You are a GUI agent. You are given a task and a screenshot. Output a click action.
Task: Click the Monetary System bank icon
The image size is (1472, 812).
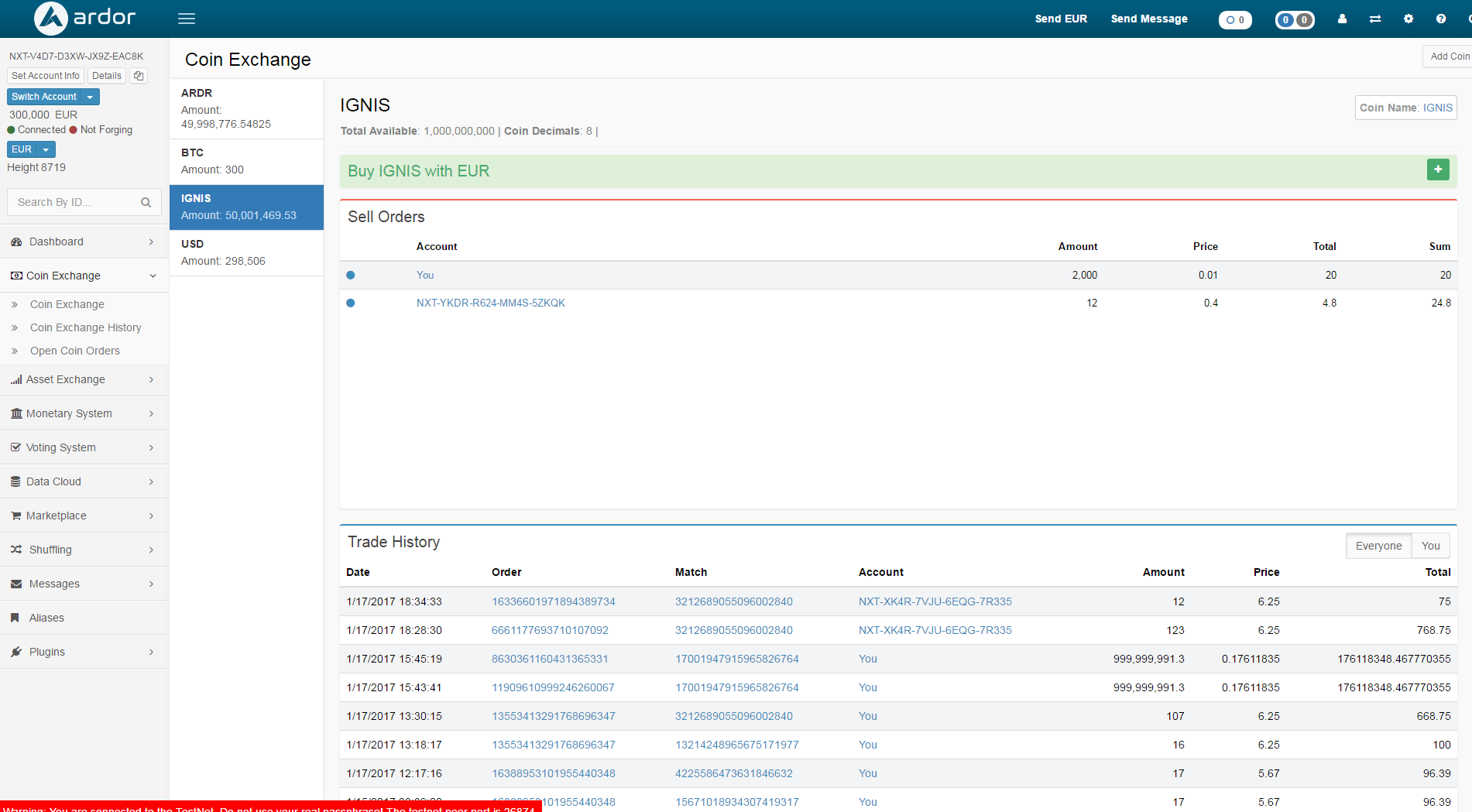coord(16,413)
